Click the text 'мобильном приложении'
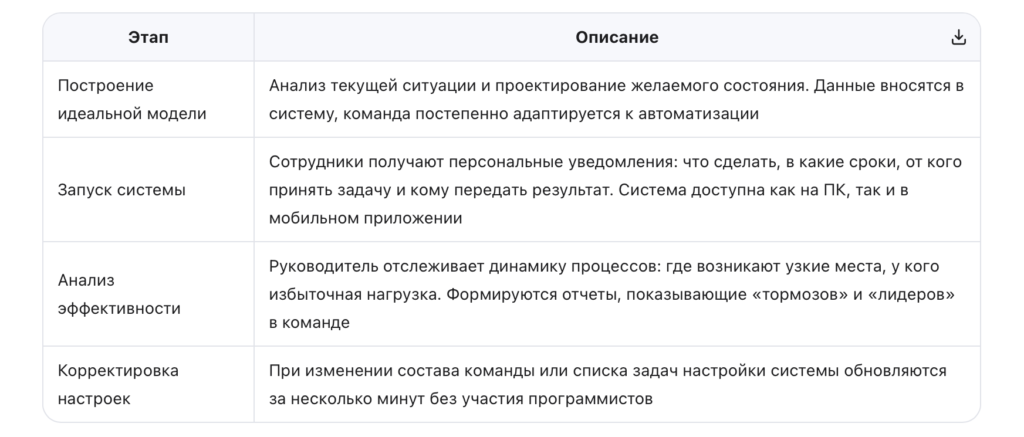This screenshot has height=437, width=1024. [x=365, y=218]
